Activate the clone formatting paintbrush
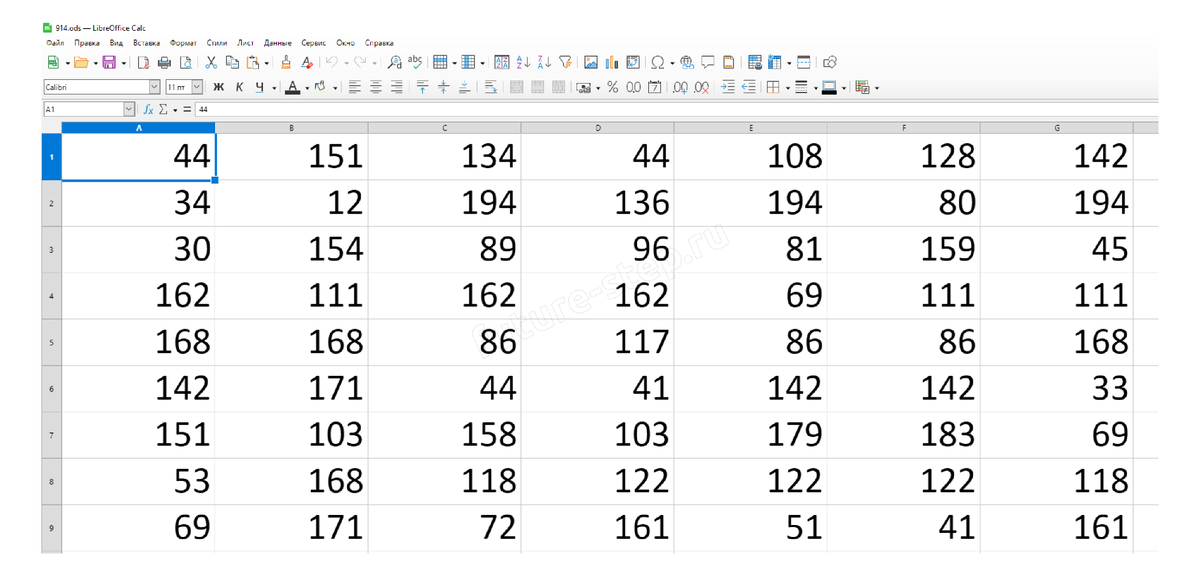This screenshot has height=574, width=1200. point(286,62)
